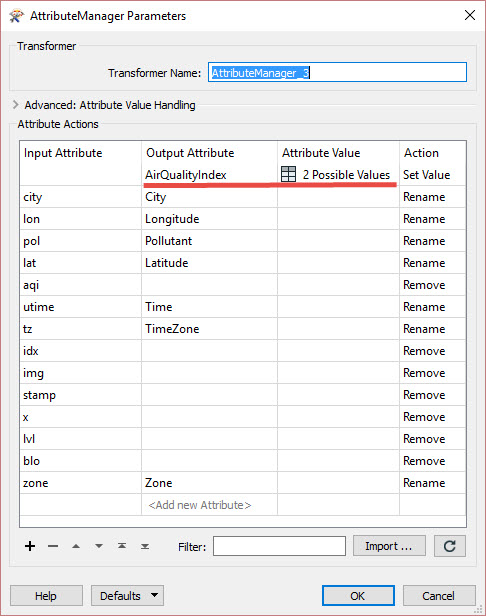Viewport: 486px width, 616px height.
Task: Edit the City output attribute cell
Action: [x=209, y=196]
